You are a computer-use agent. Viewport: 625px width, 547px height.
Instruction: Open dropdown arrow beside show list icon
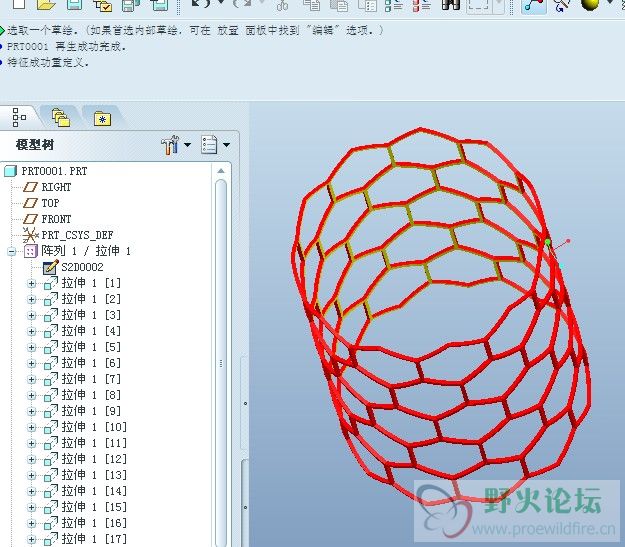click(226, 145)
